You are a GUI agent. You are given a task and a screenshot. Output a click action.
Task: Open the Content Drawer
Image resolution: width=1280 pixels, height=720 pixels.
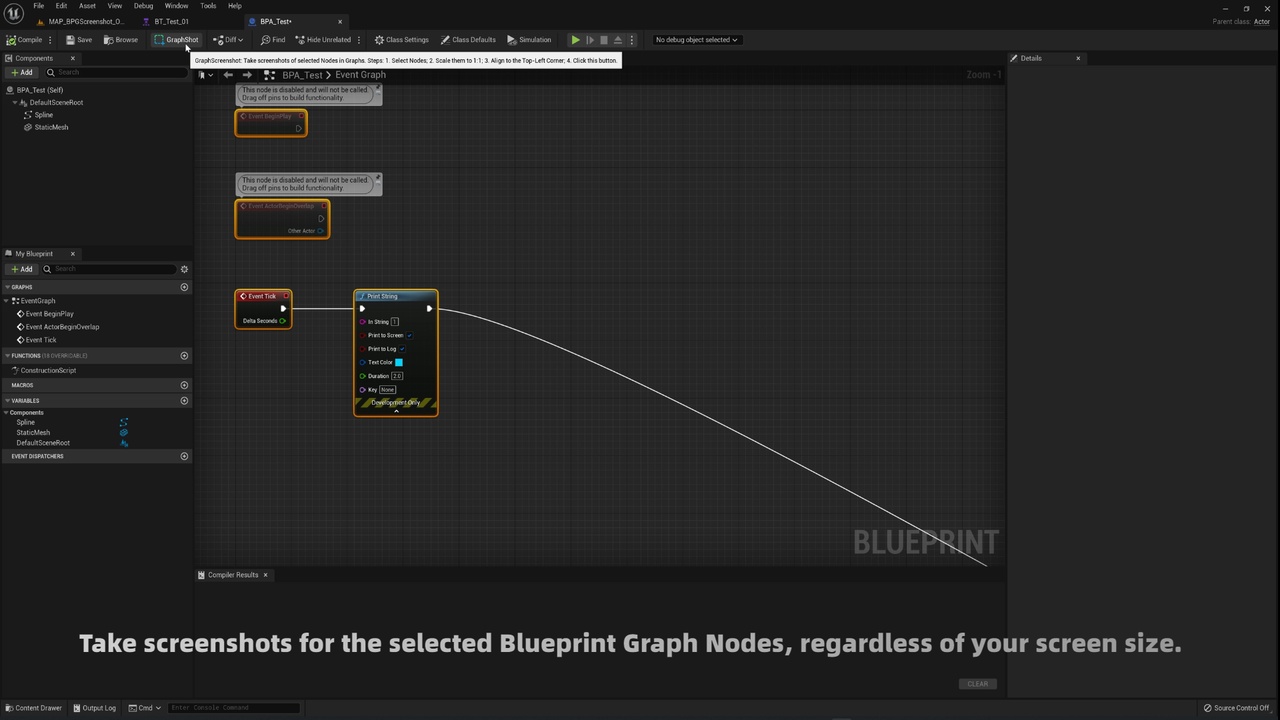[x=33, y=708]
